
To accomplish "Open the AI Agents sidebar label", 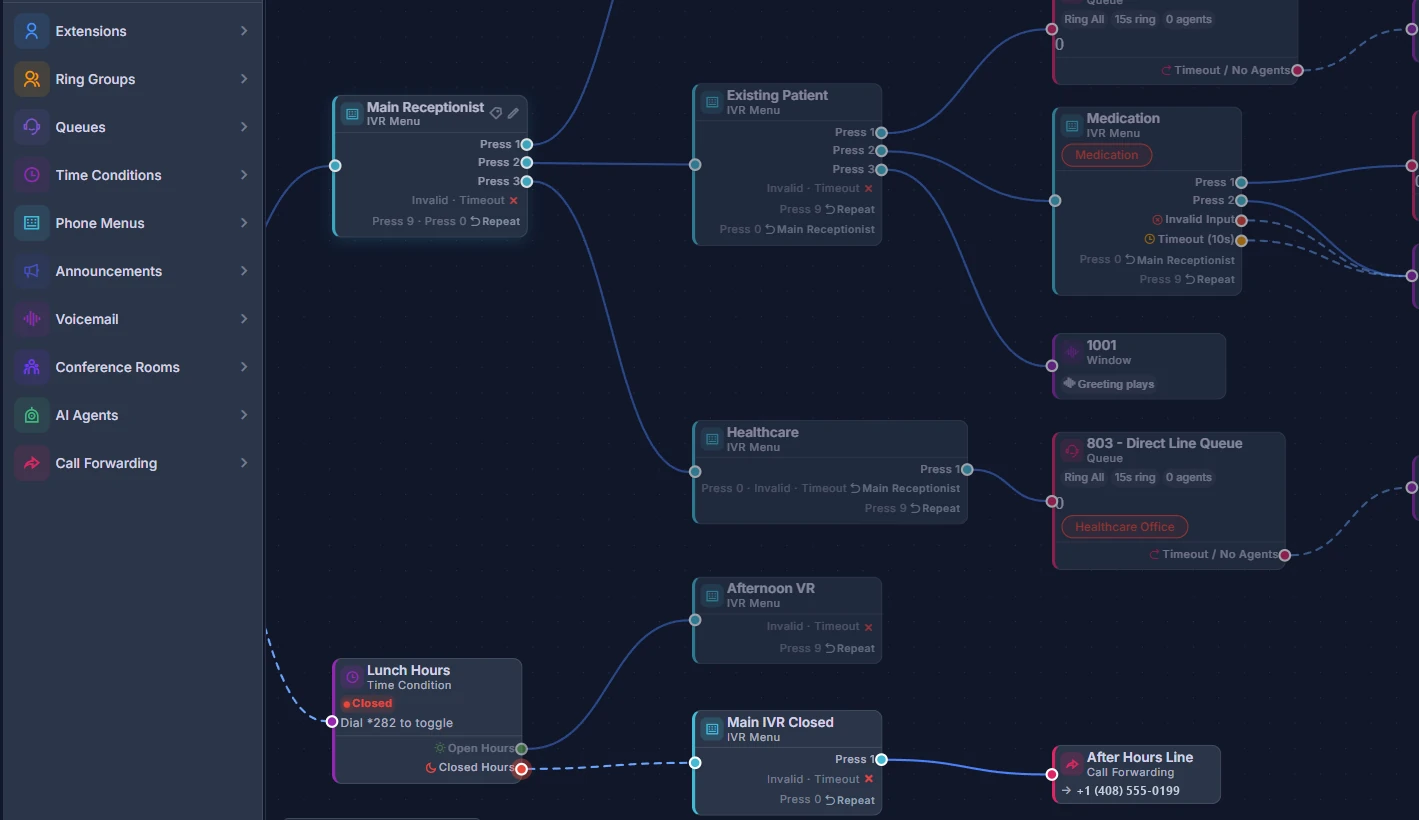I will 87,415.
